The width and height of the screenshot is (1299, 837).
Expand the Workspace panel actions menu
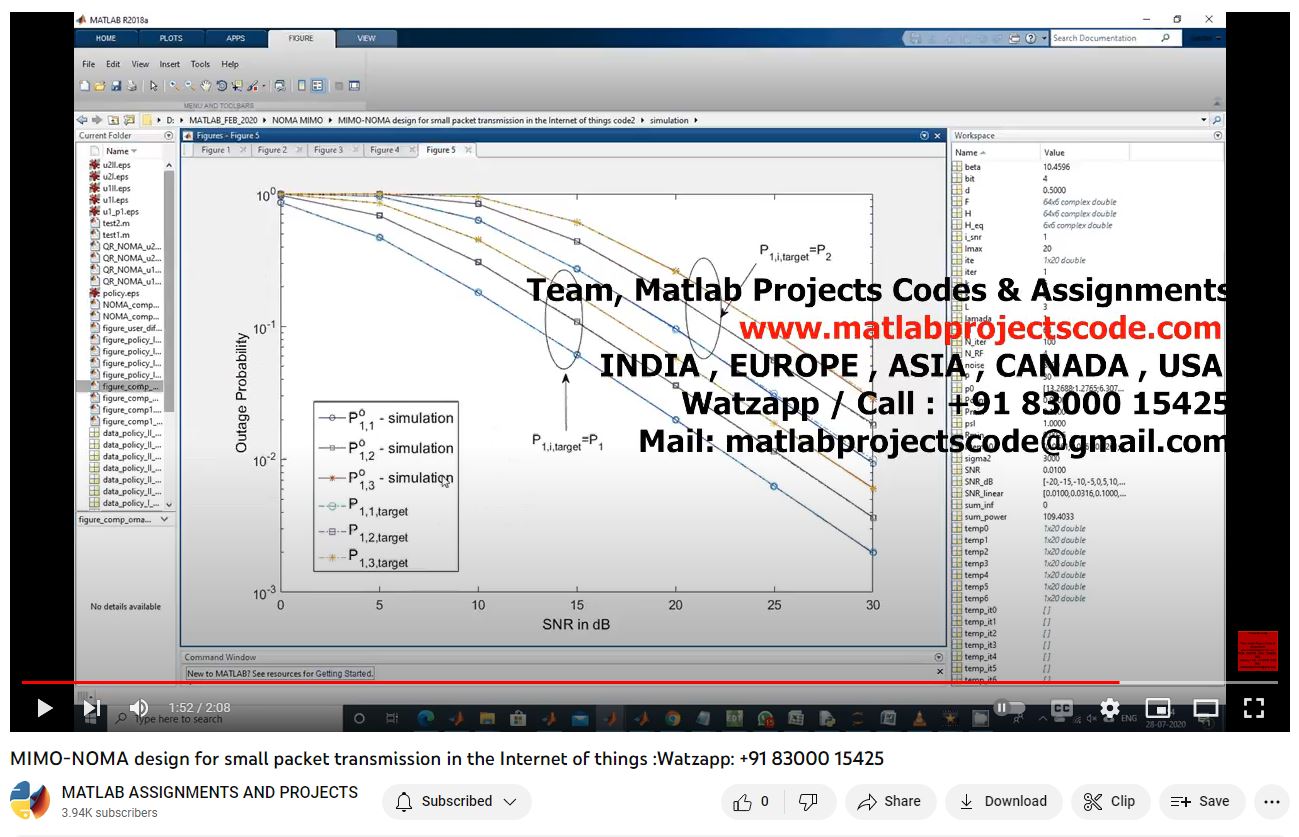pyautogui.click(x=1217, y=135)
